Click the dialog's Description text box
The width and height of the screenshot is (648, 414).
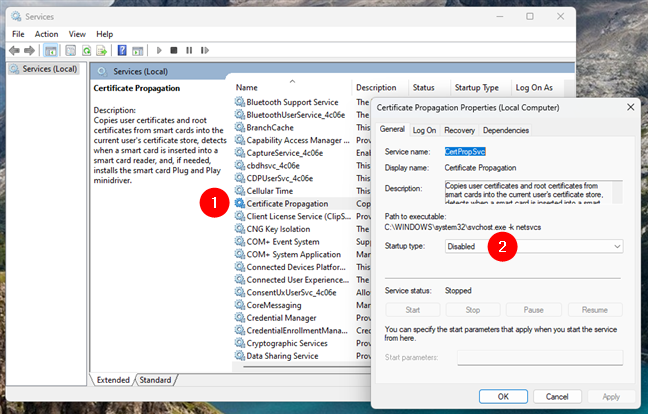click(533, 192)
